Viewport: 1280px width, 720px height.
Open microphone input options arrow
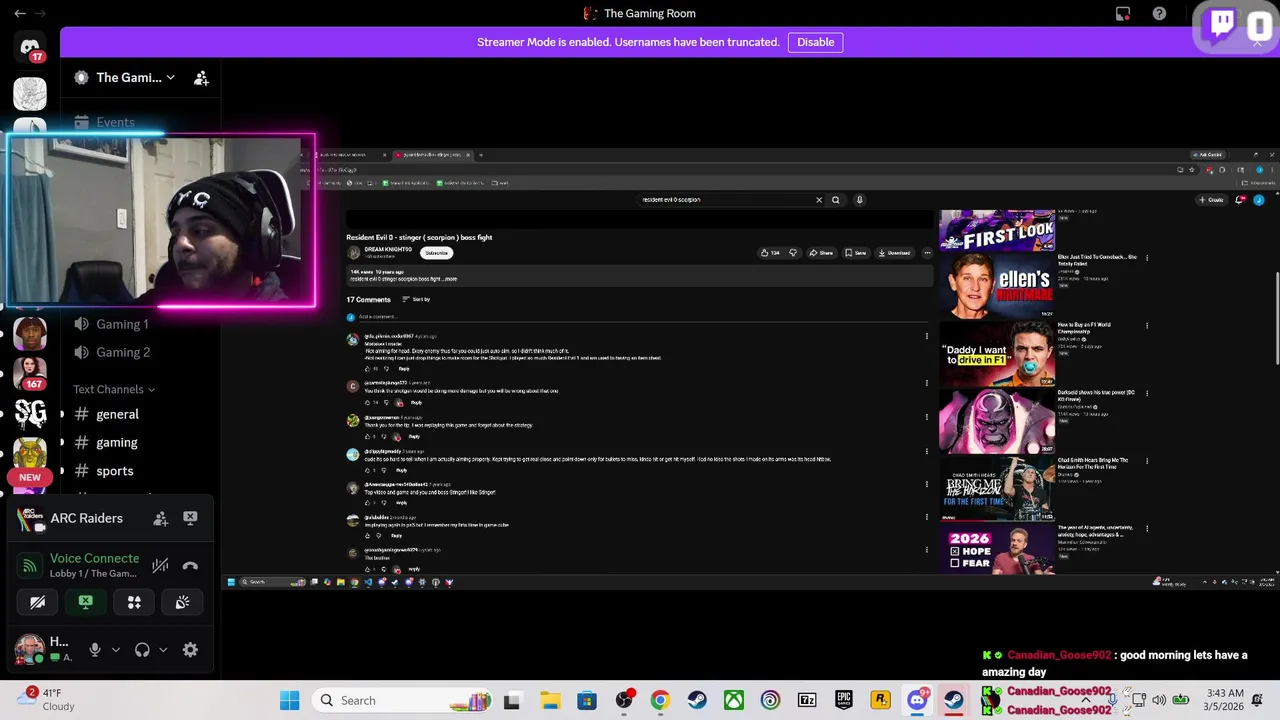tap(115, 650)
